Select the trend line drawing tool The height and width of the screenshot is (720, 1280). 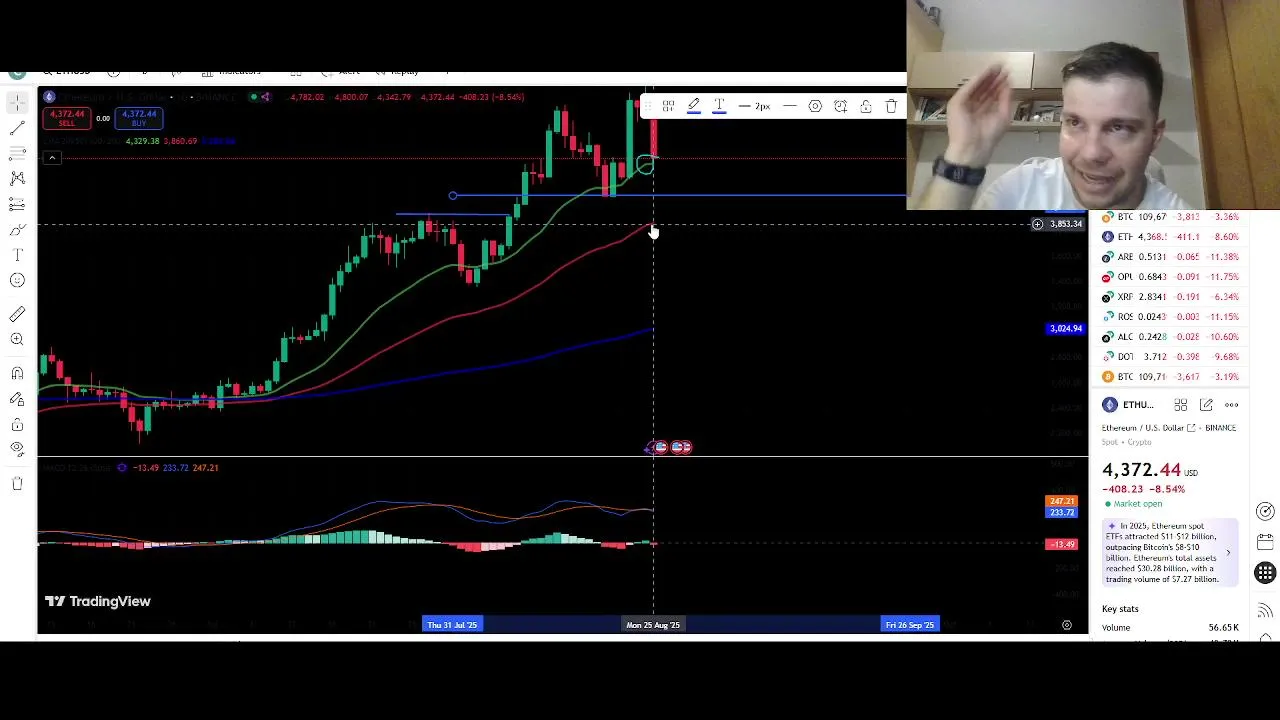point(17,128)
